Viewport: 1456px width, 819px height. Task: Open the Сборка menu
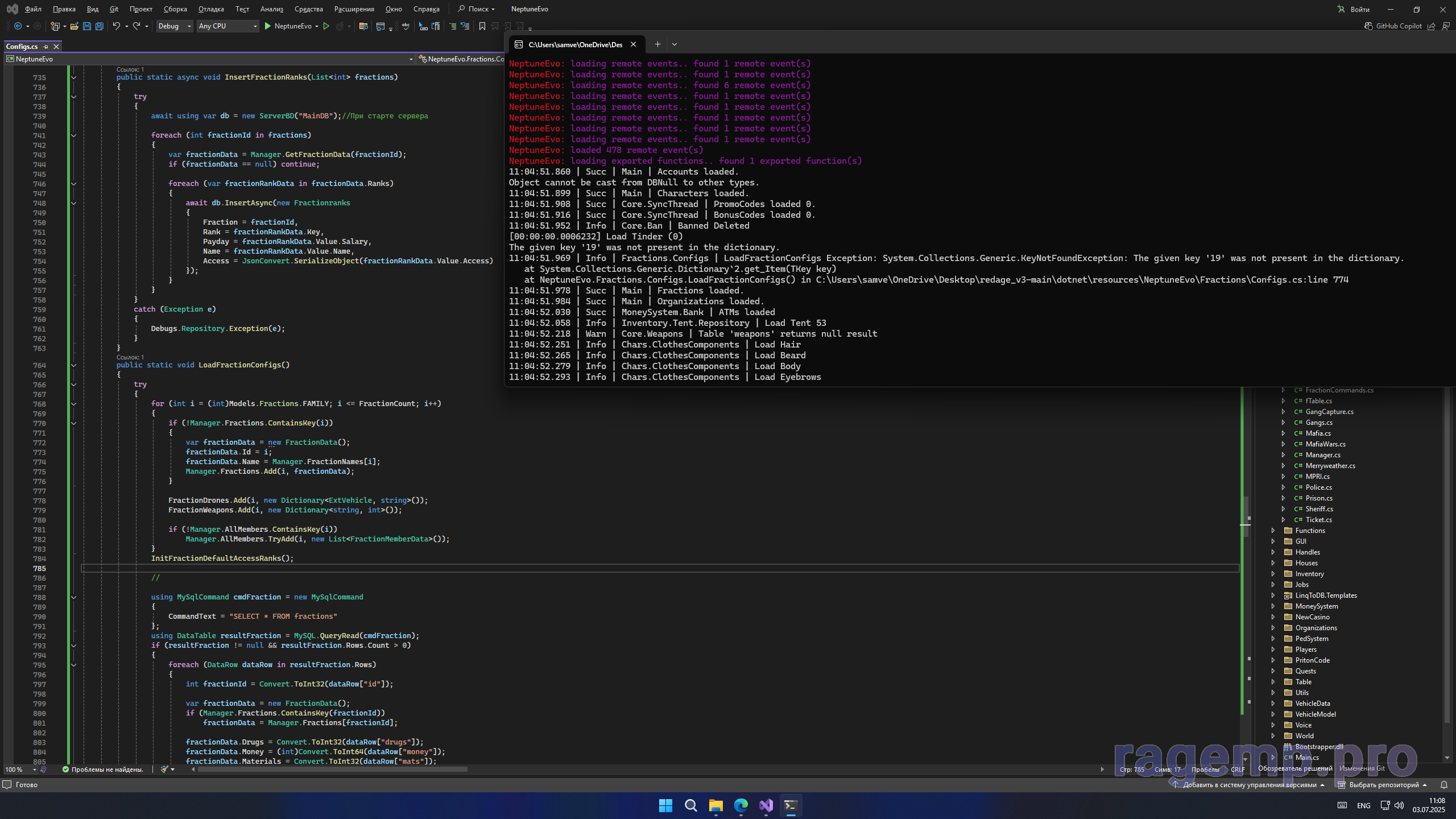point(175,9)
